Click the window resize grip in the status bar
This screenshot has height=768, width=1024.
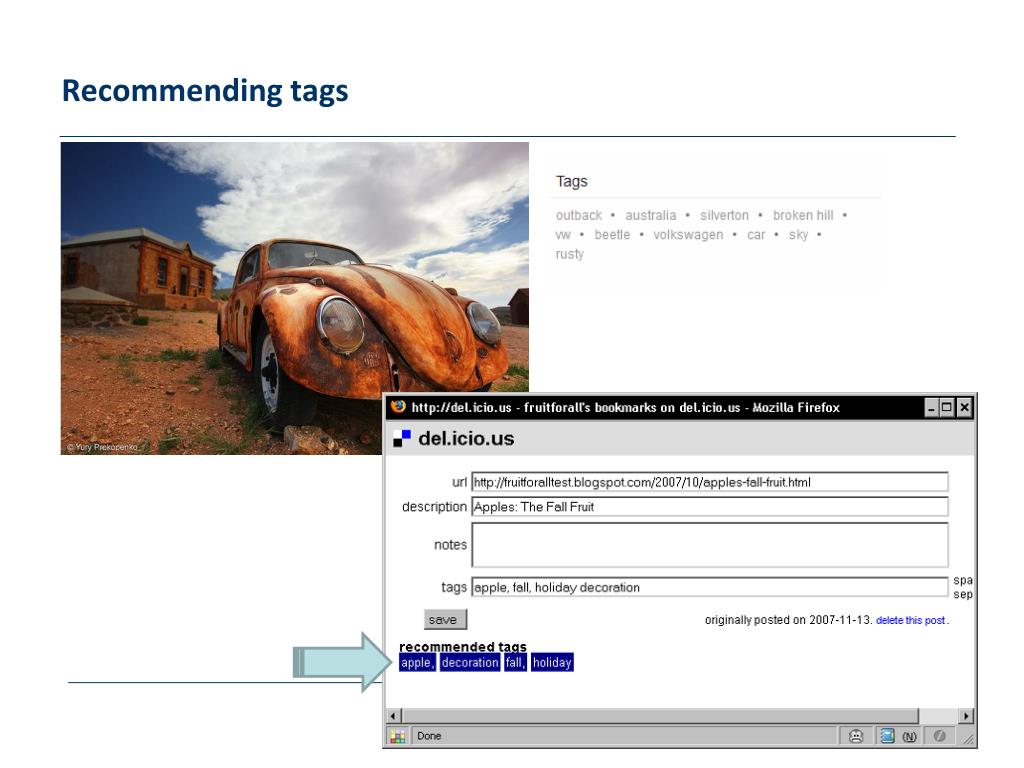point(968,739)
